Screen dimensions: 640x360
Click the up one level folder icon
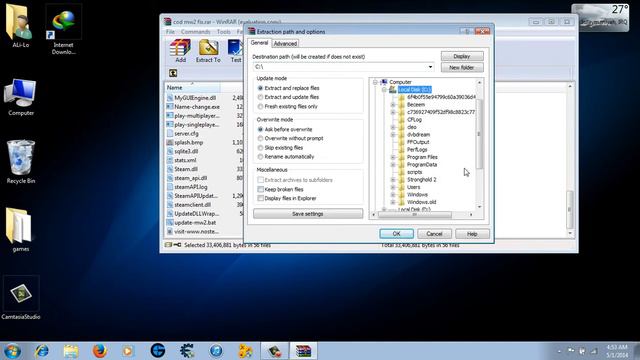tap(173, 73)
